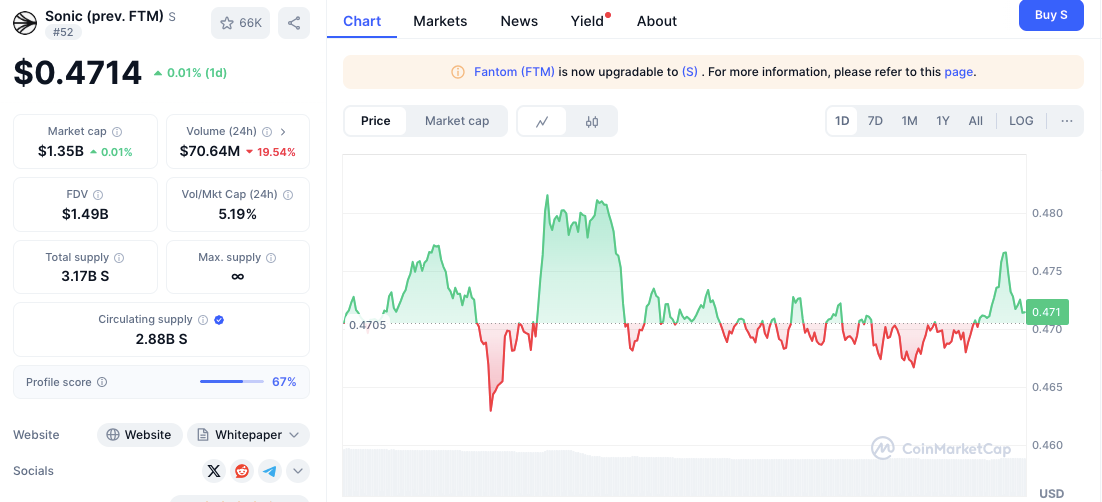The height and width of the screenshot is (502, 1102).
Task: Click the Buy S button
Action: [1051, 15]
